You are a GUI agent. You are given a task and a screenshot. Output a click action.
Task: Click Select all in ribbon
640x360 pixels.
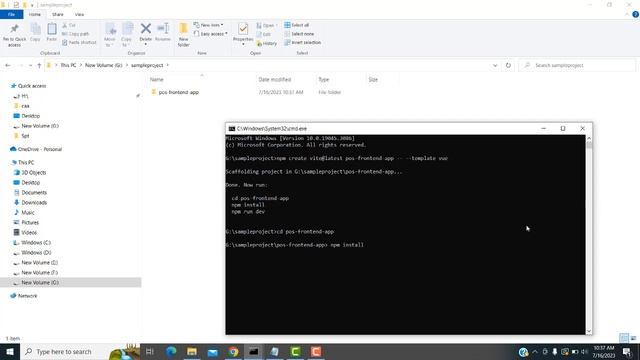(297, 25)
